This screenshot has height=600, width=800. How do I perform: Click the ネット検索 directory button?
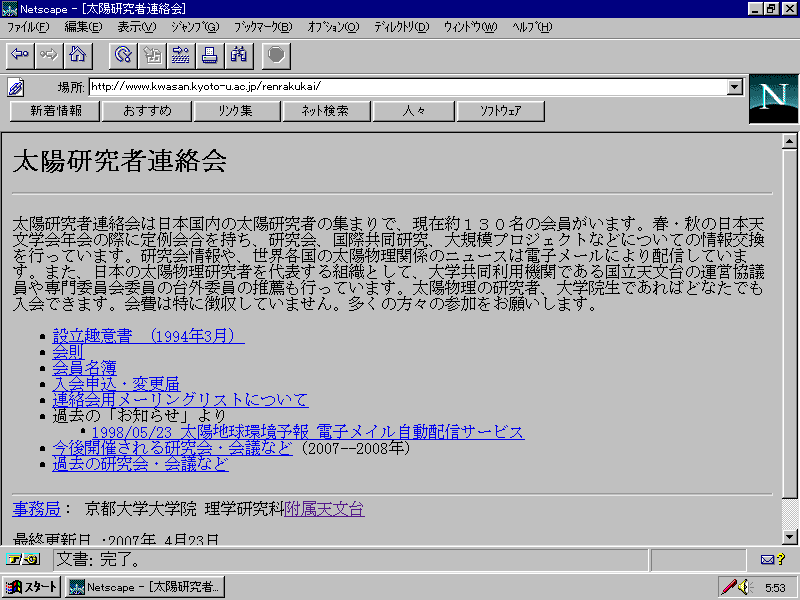pyautogui.click(x=327, y=111)
